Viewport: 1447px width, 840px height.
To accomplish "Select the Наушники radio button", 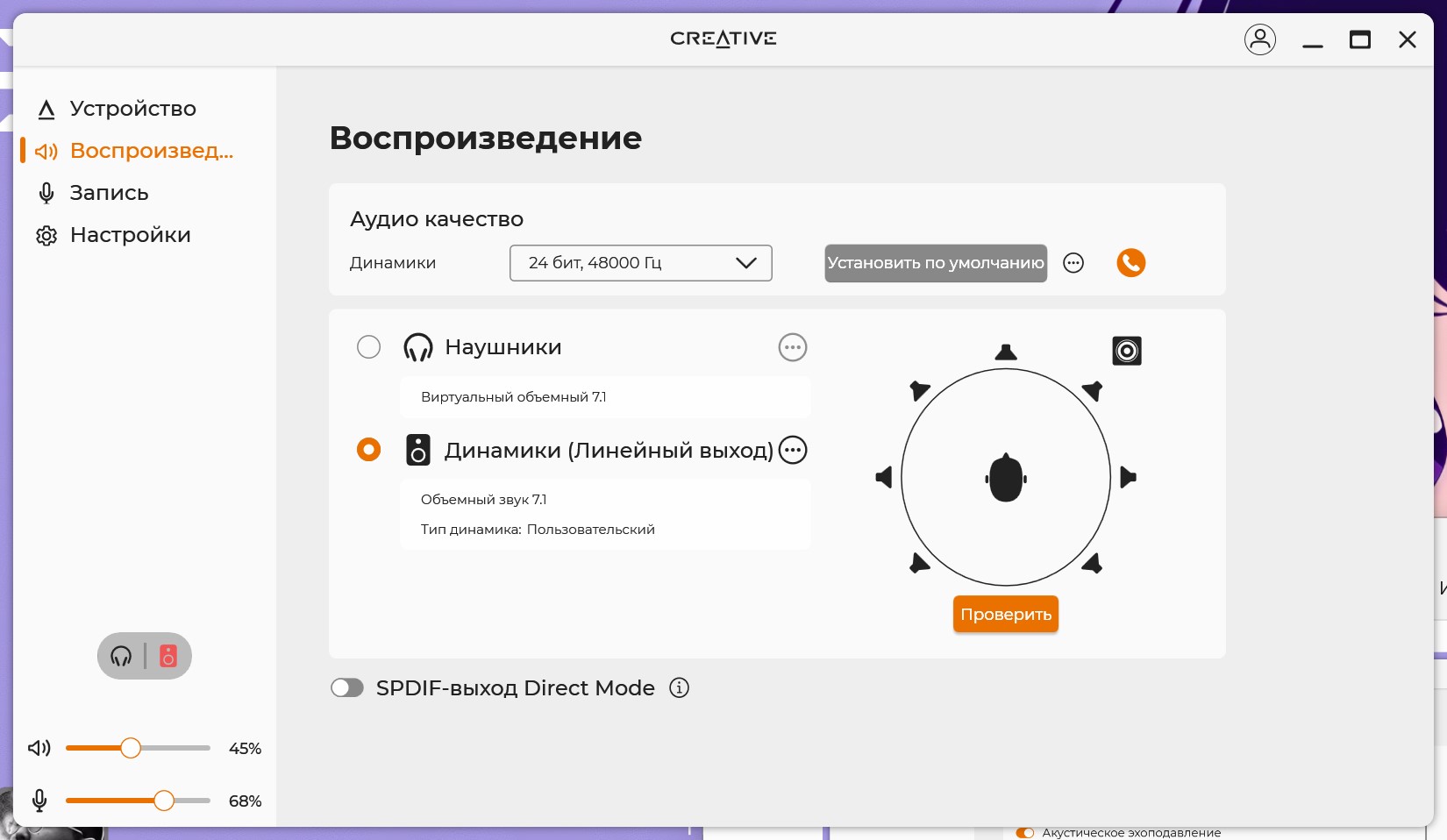I will (x=369, y=347).
